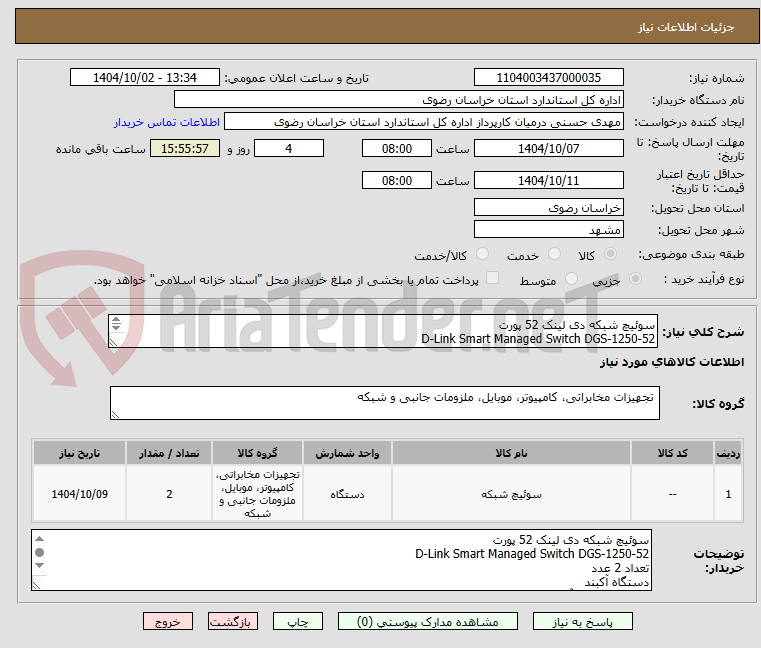Click the پاسخ به نیاز button
Screen dimensions: 761x648
coord(582,621)
